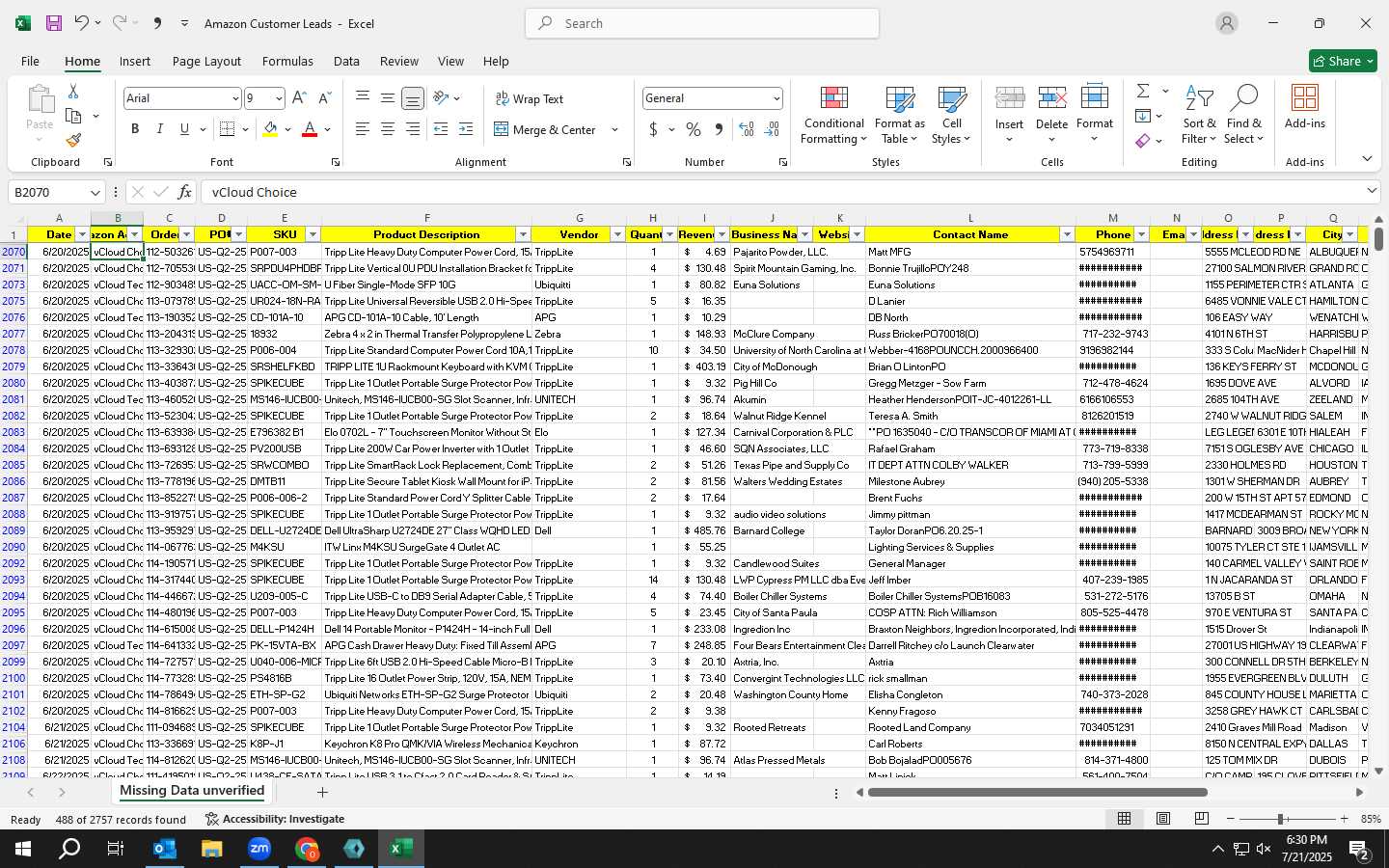Apply Percent Style format
The width and height of the screenshot is (1389, 868).
pyautogui.click(x=694, y=129)
